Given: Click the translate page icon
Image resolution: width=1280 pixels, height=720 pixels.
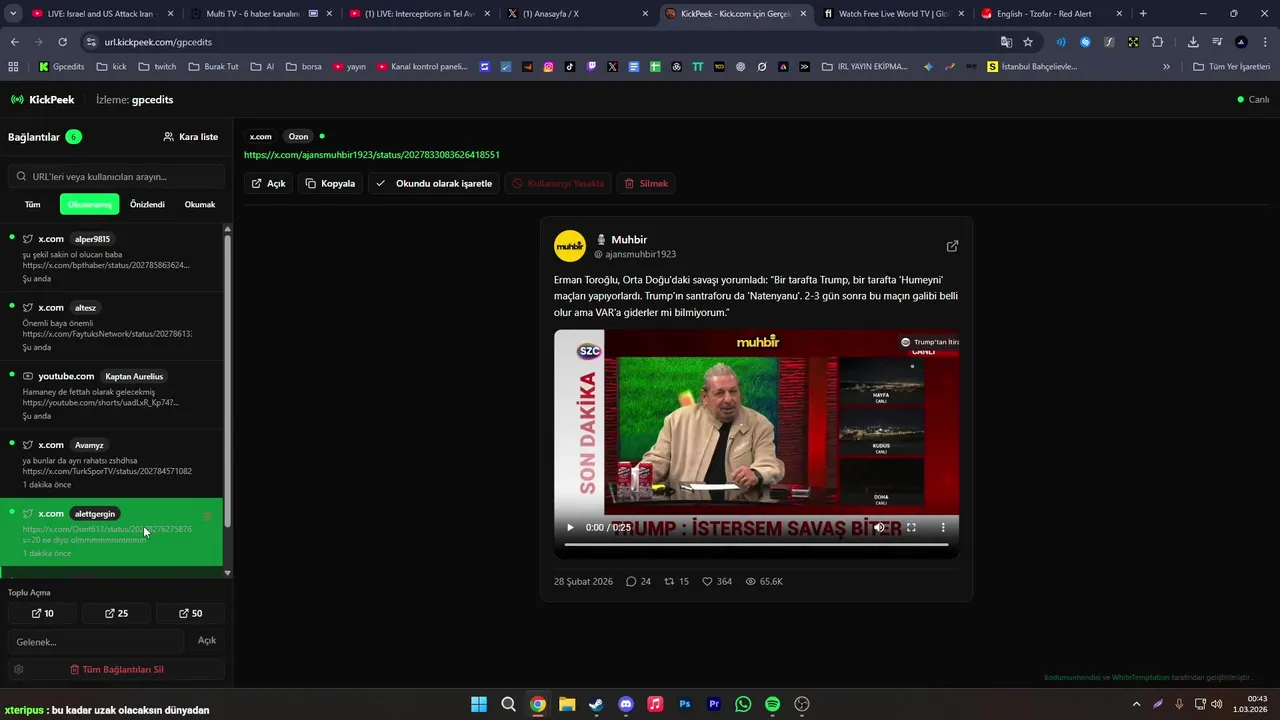Looking at the screenshot, I should [1006, 42].
